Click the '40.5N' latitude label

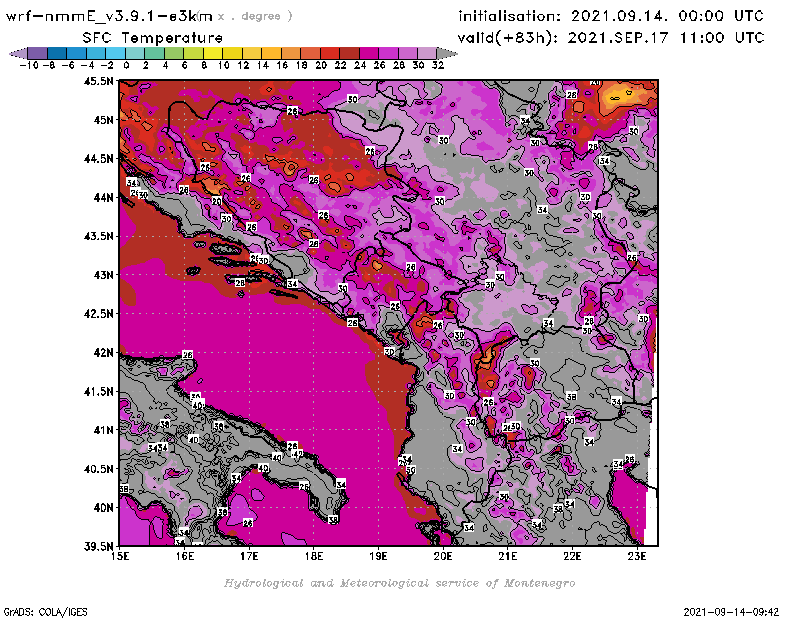pyautogui.click(x=99, y=469)
